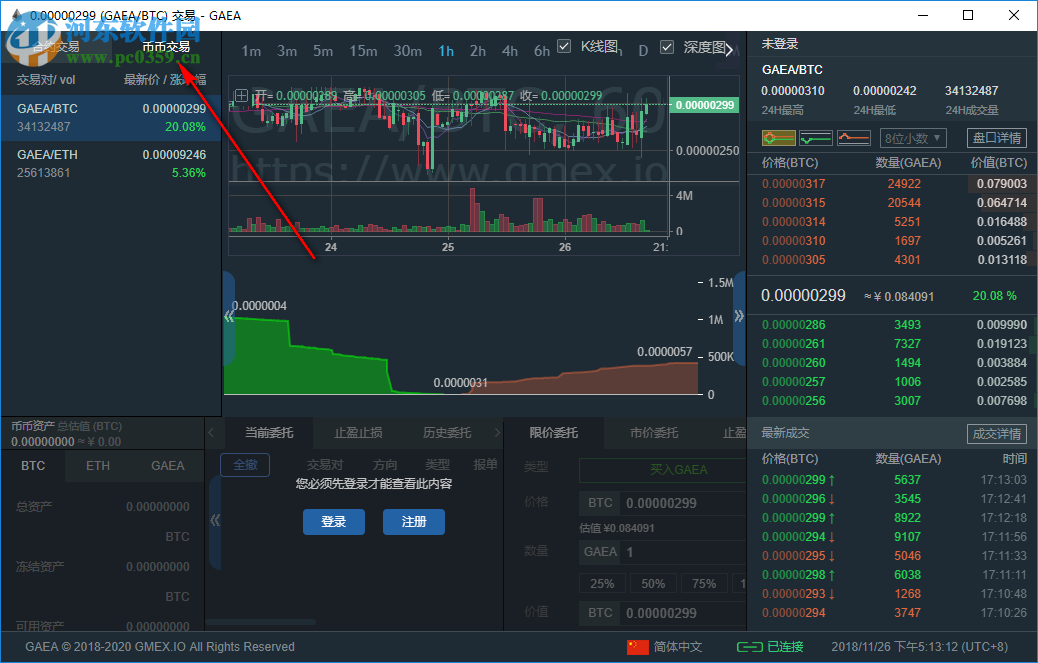
Task: Collapse the depth chart with the left chevron
Action: point(231,316)
